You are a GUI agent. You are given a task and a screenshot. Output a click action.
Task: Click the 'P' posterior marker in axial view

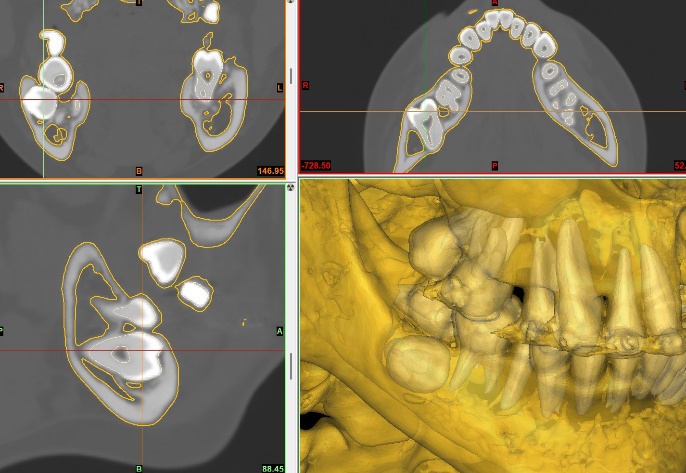tap(494, 165)
